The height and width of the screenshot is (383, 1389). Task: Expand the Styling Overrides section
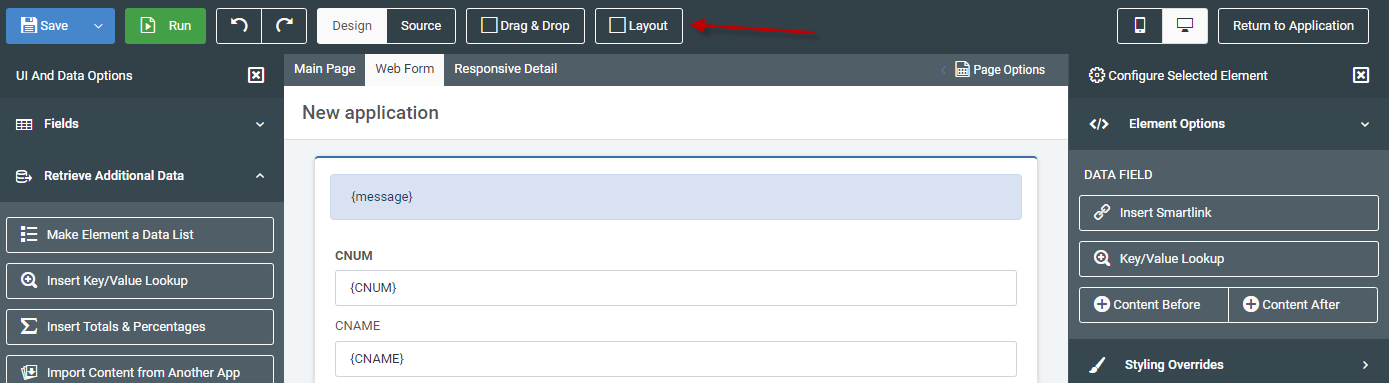pyautogui.click(x=1229, y=365)
